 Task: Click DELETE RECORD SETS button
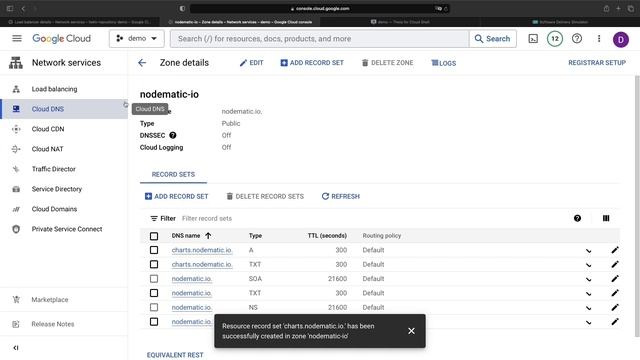point(265,196)
